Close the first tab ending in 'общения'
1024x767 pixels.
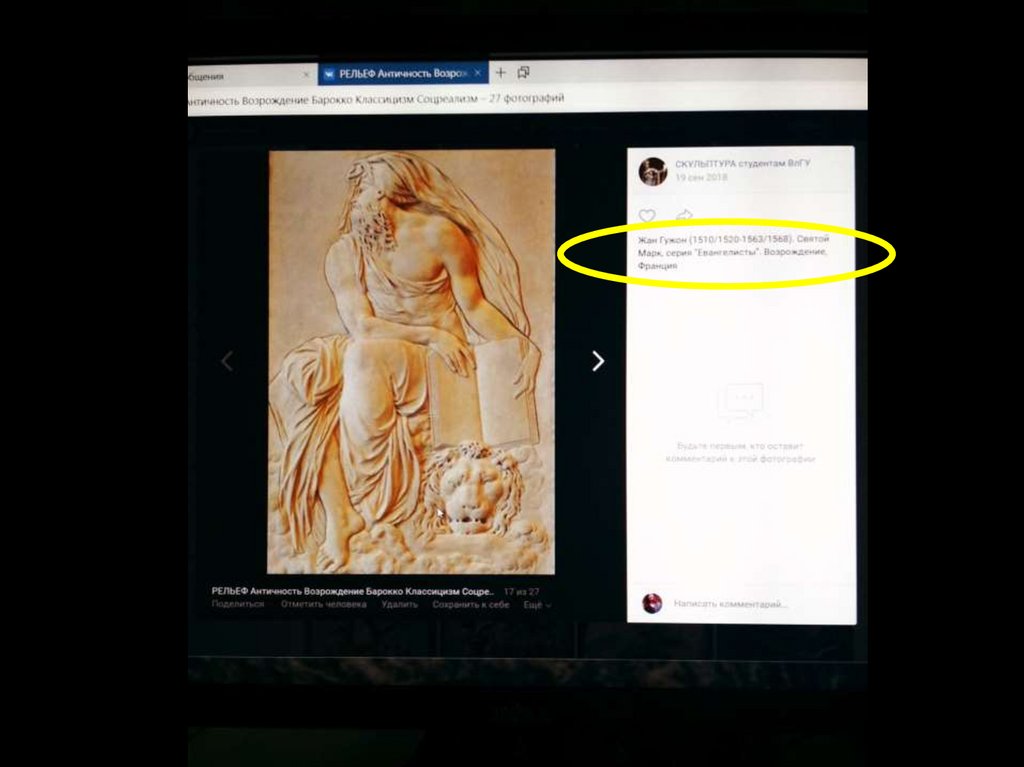[x=306, y=74]
